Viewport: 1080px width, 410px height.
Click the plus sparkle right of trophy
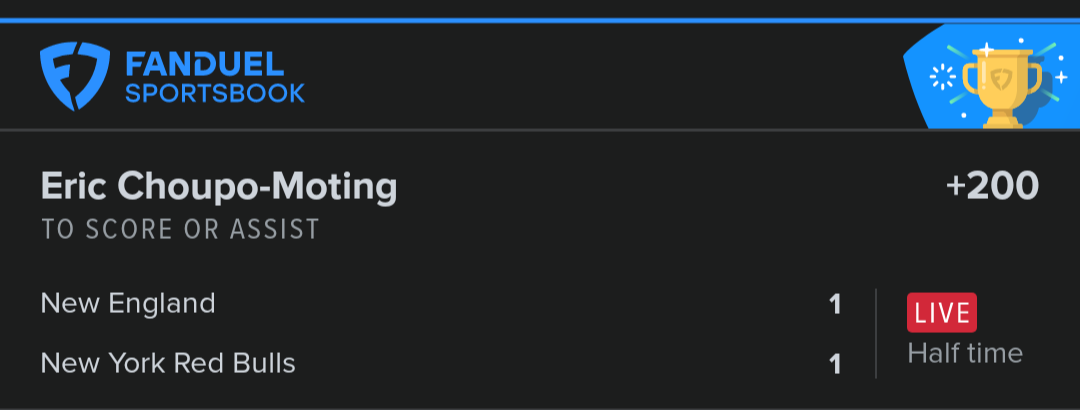1061,77
